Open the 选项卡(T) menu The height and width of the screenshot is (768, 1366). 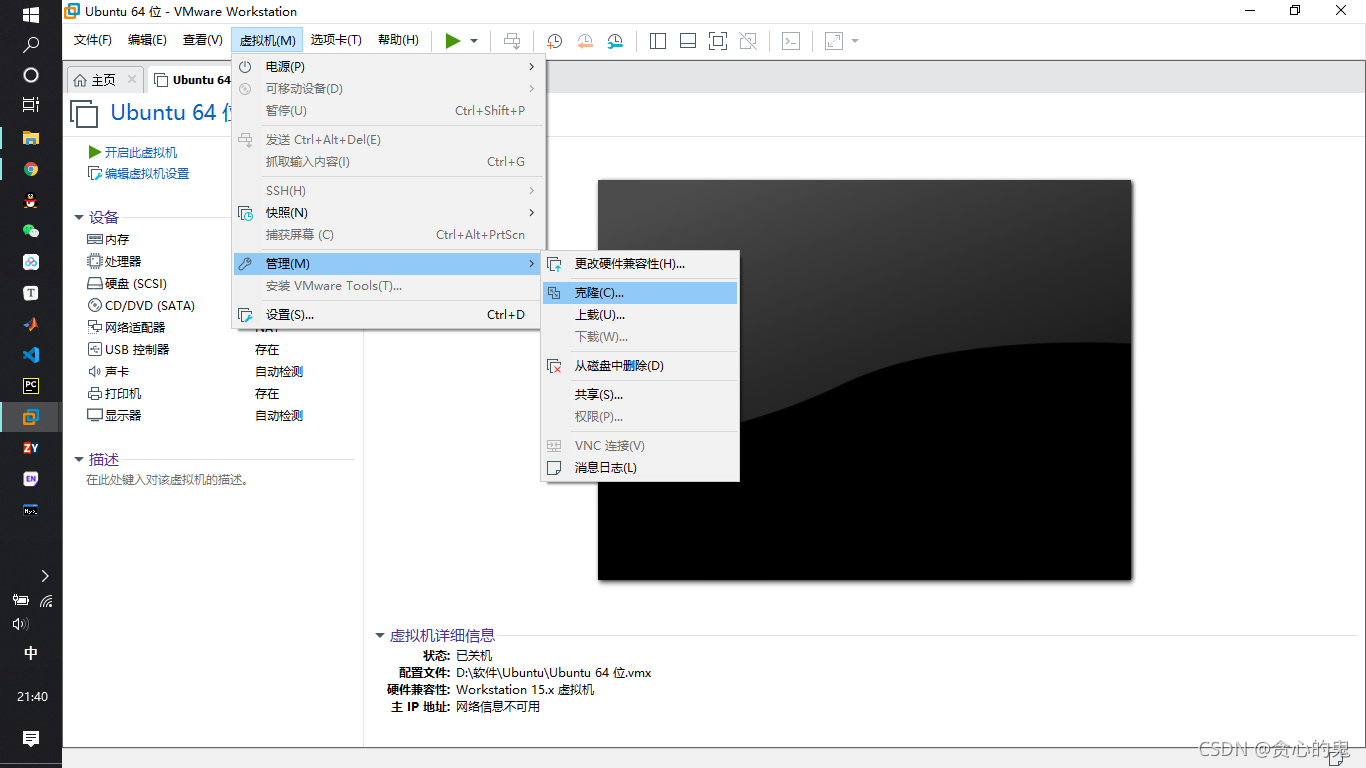(336, 40)
